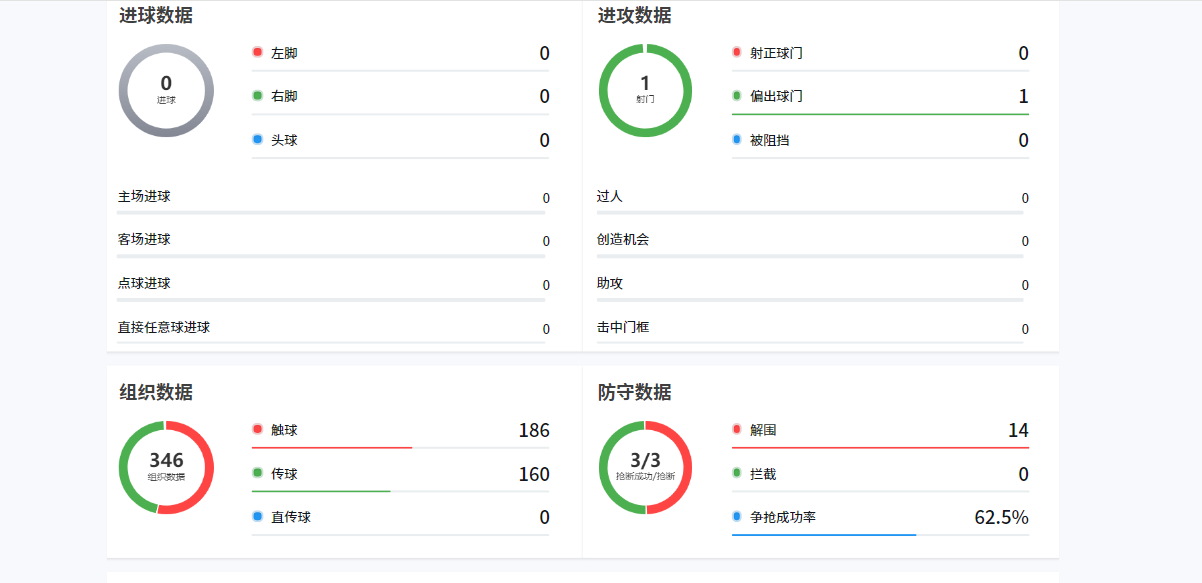Click the 争抢成功率 progress bar
Image resolution: width=1202 pixels, height=583 pixels.
pos(823,533)
